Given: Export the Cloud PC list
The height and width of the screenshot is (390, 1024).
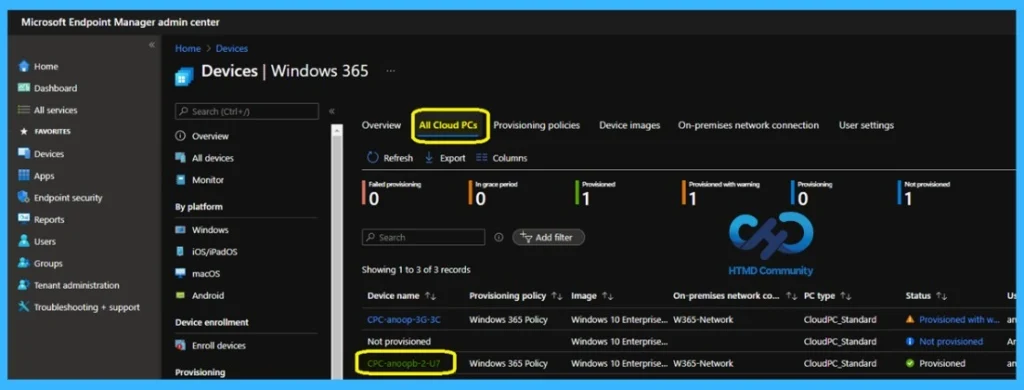Looking at the screenshot, I should click(x=445, y=158).
